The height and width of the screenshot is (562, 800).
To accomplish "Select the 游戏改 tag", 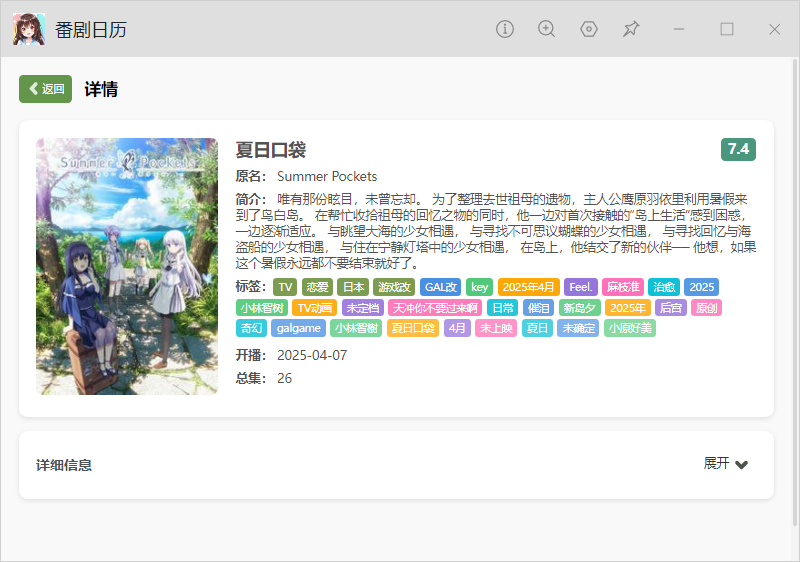I will tap(394, 287).
